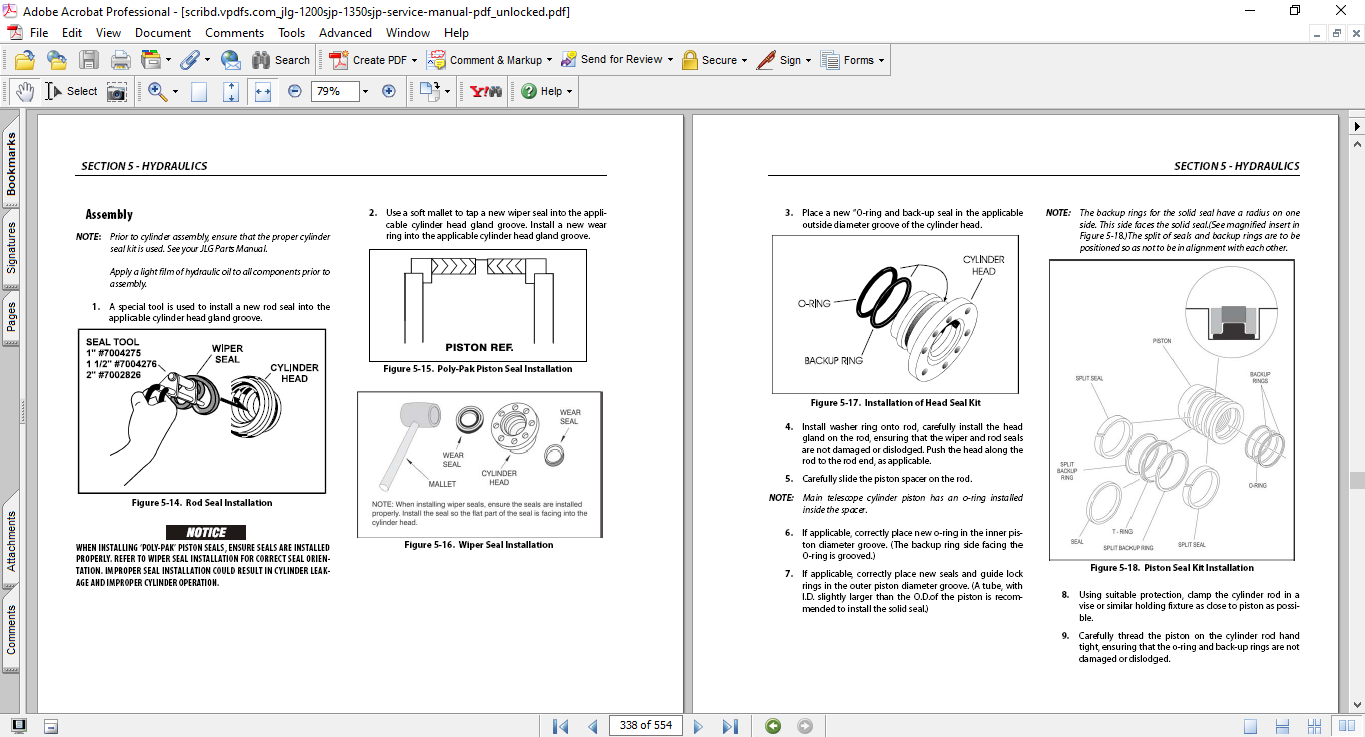
Task: Click the page number field 338 of 554
Action: (645, 725)
